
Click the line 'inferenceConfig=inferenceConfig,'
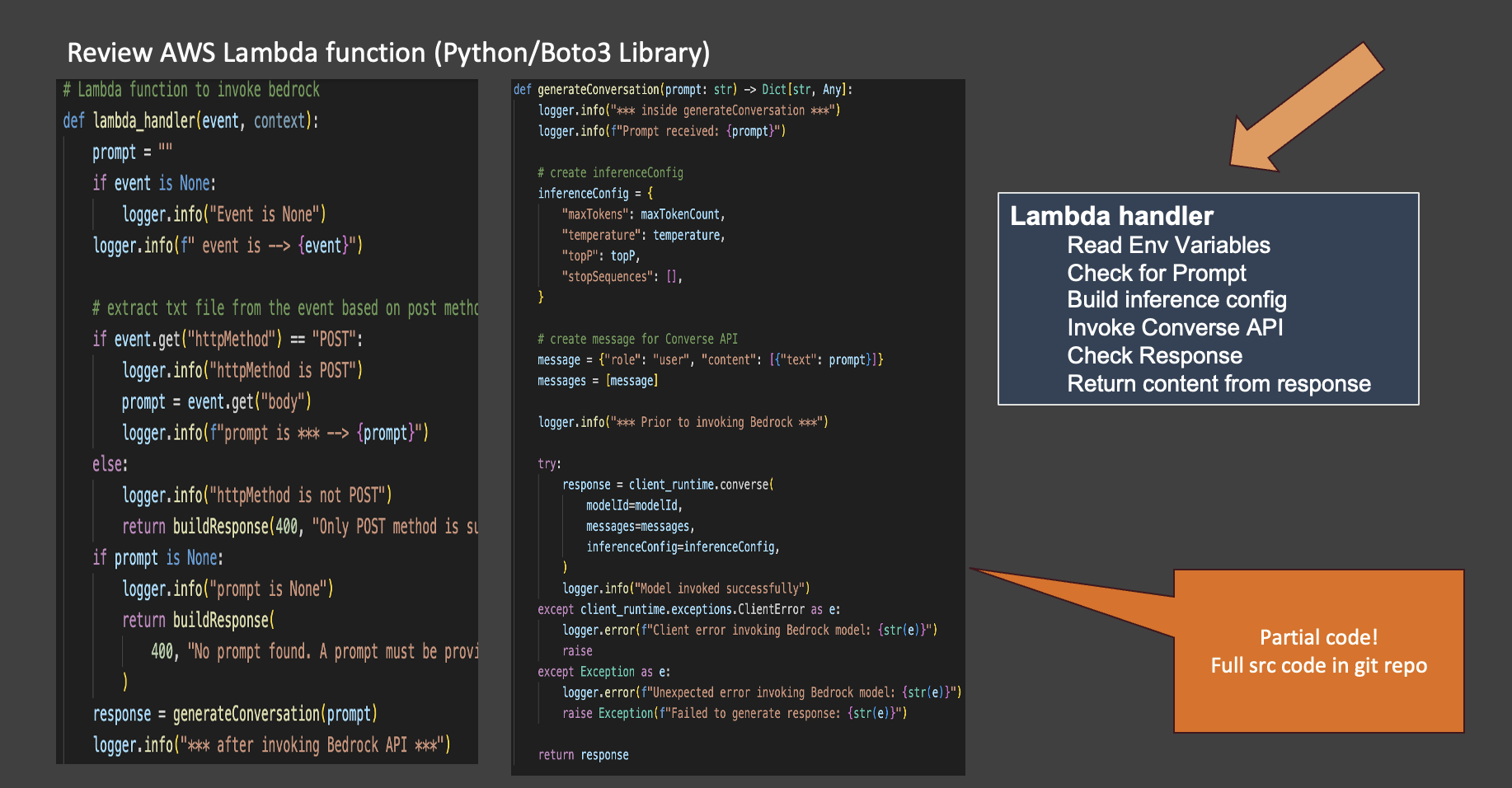[x=683, y=547]
